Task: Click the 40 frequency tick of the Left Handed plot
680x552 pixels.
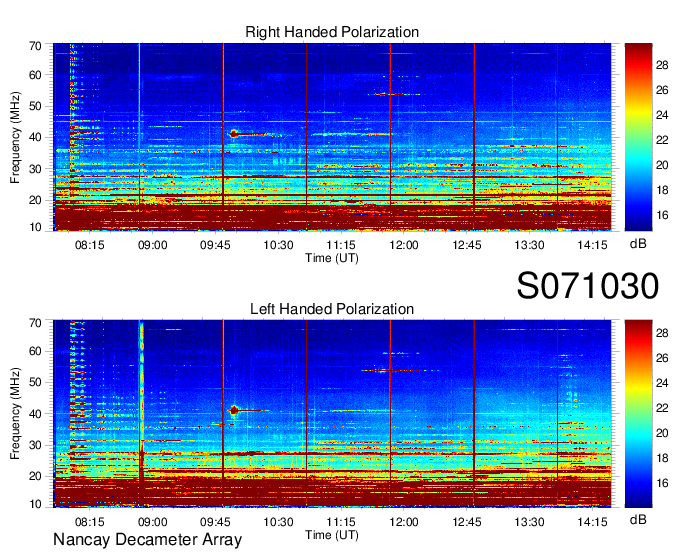Action: pyautogui.click(x=35, y=413)
